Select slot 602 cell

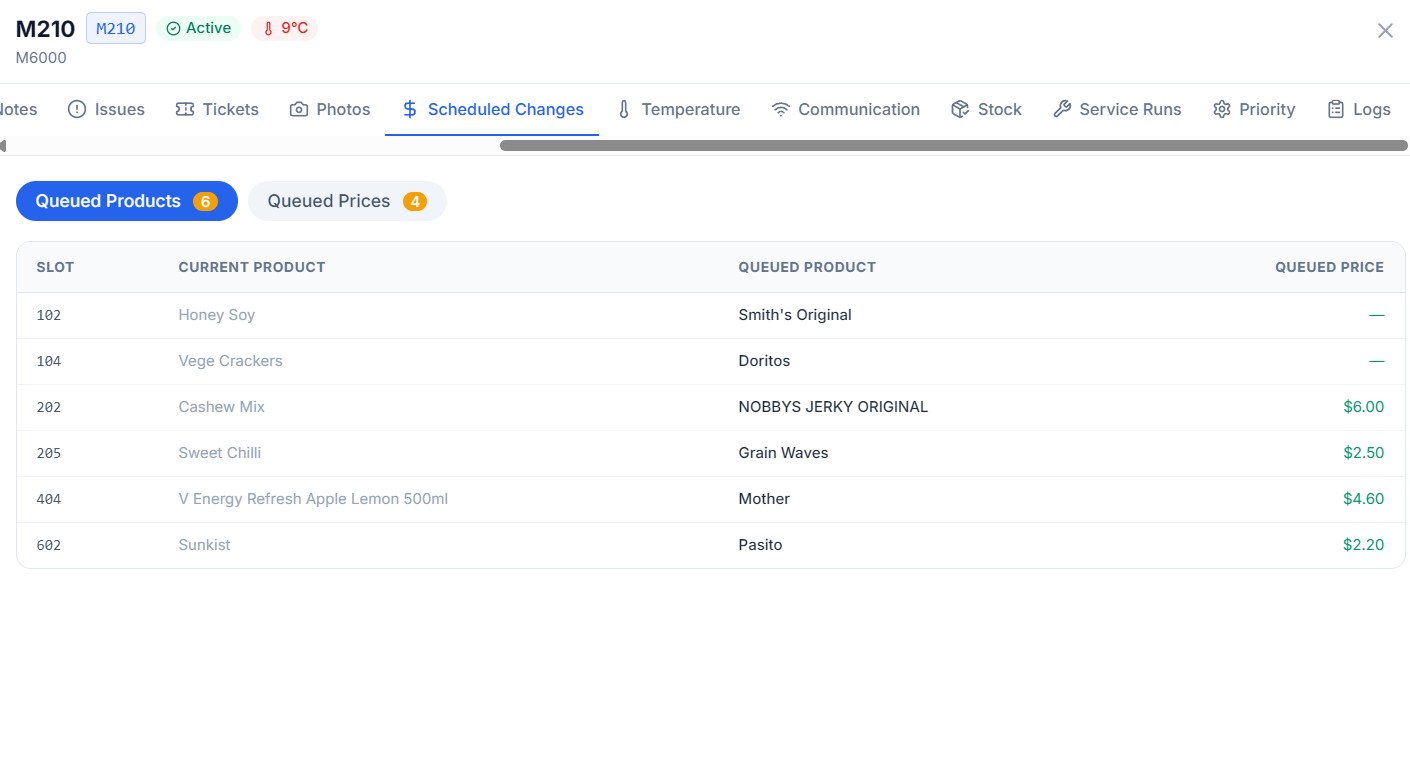(49, 545)
